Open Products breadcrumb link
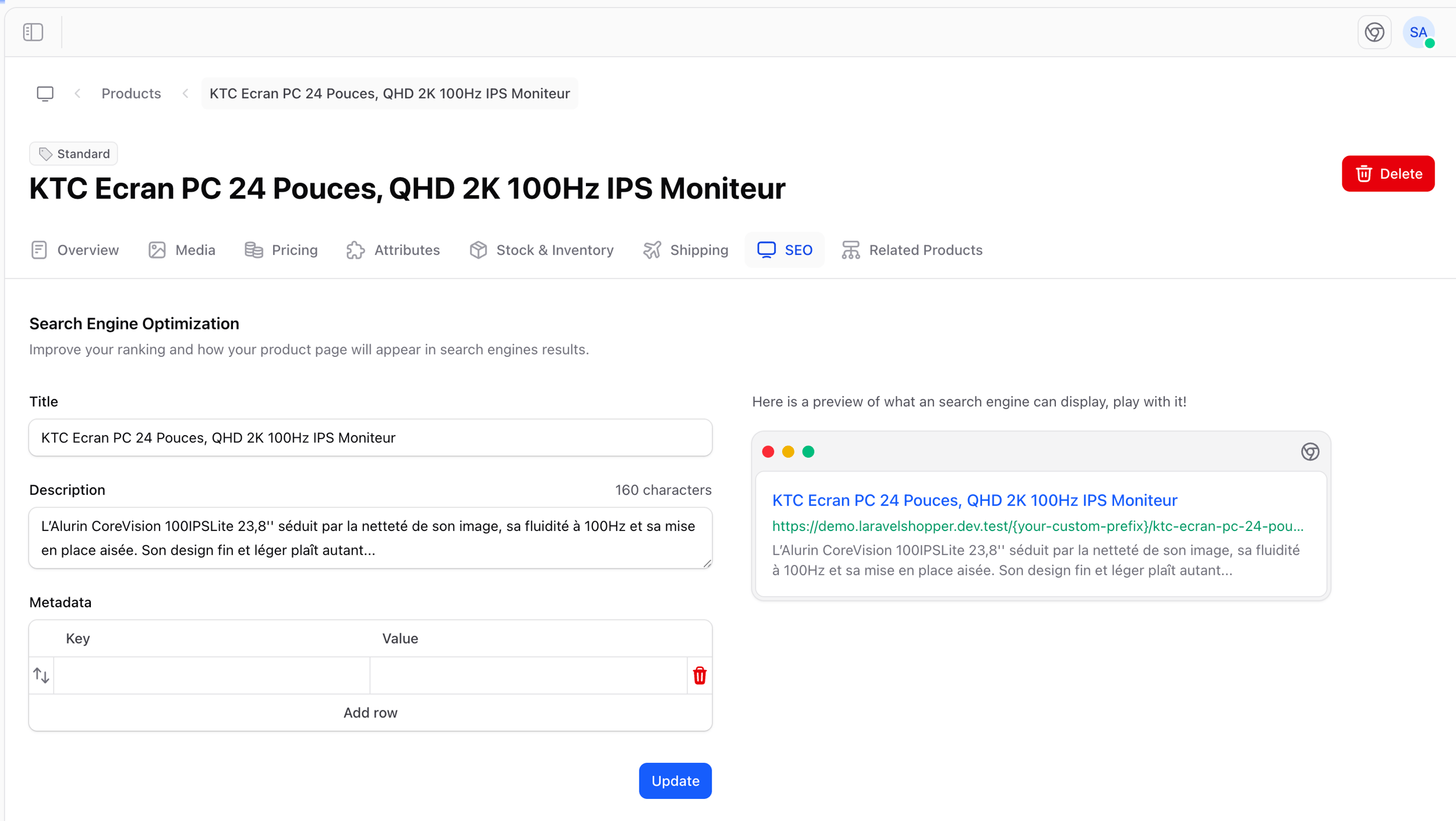The height and width of the screenshot is (821, 1456). [131, 93]
